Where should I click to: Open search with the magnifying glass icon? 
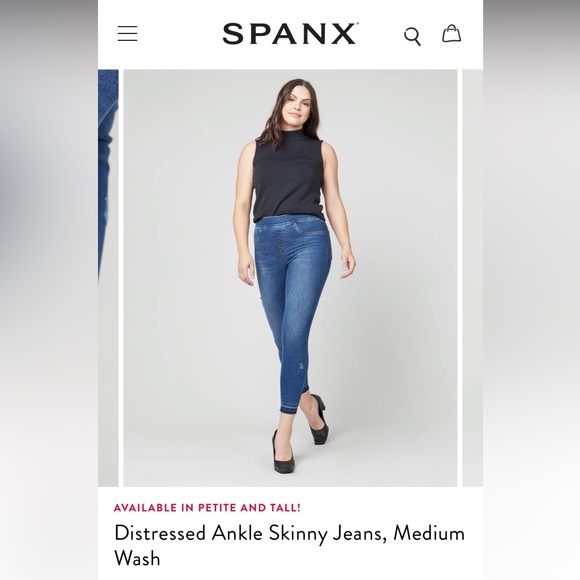click(412, 36)
